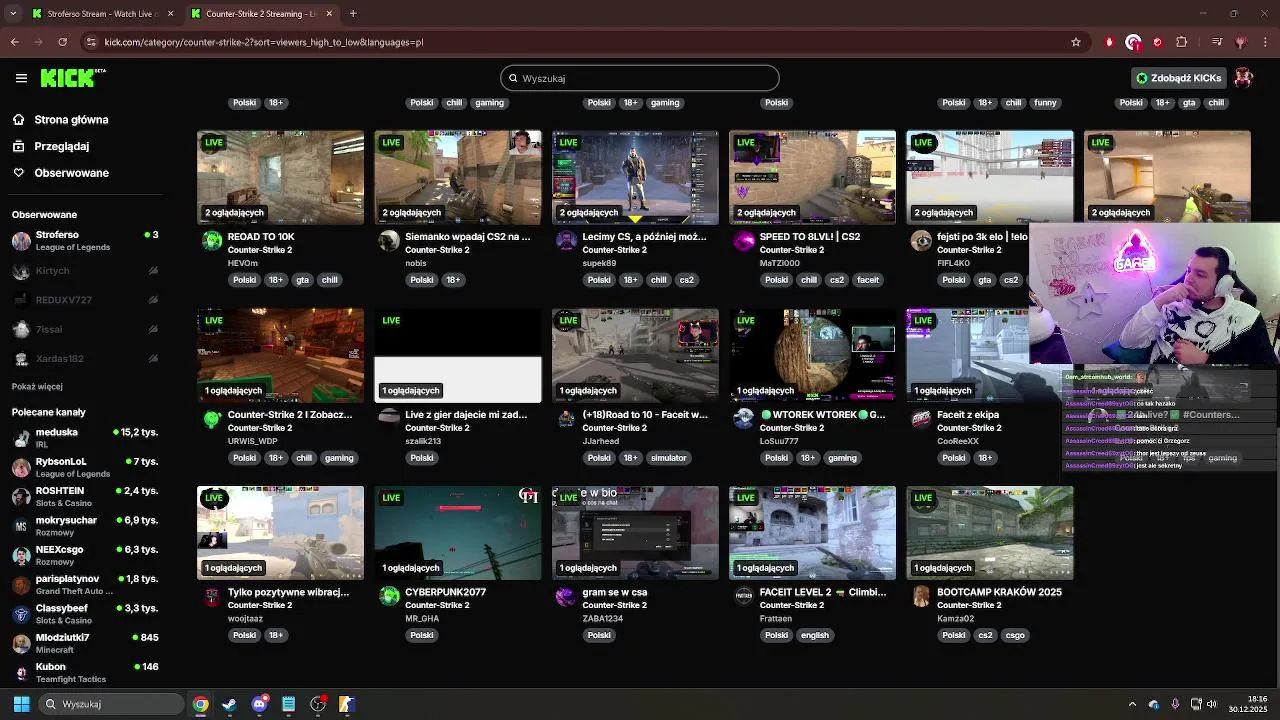Open Strona główna home page
Image resolution: width=1280 pixels, height=720 pixels.
click(x=71, y=120)
